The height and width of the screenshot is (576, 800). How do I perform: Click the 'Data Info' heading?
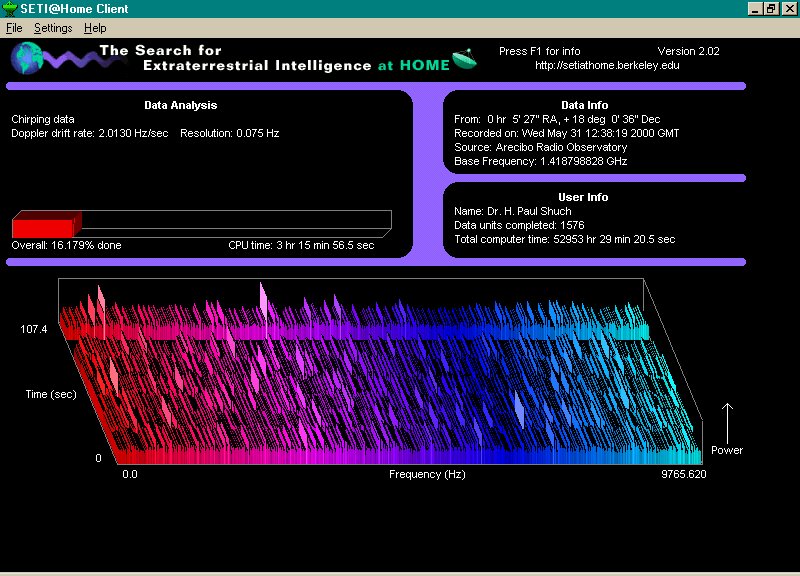tap(585, 105)
